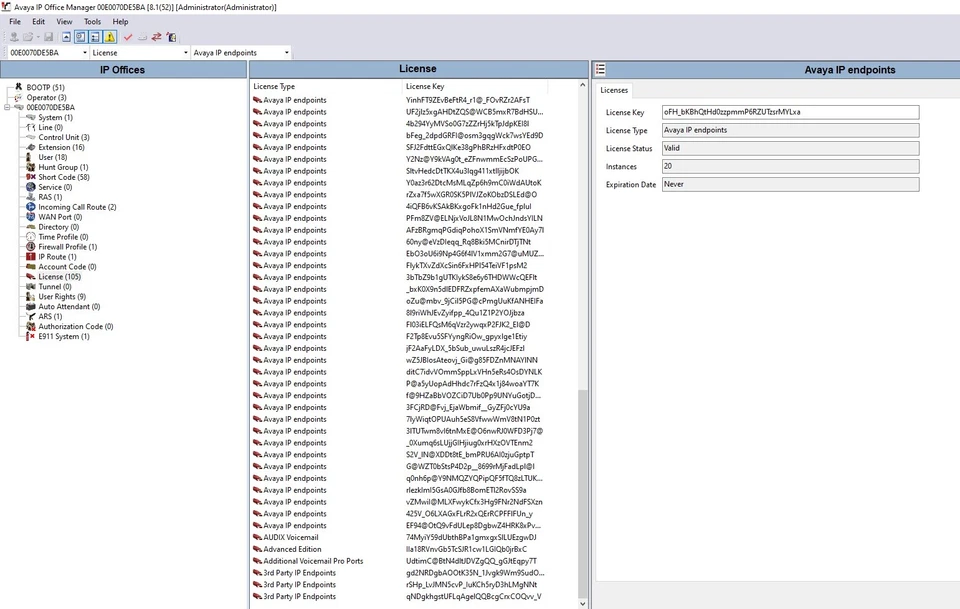960x609 pixels.
Task: Collapse the 00E0070DE5BA tree node
Action: (x=7, y=107)
